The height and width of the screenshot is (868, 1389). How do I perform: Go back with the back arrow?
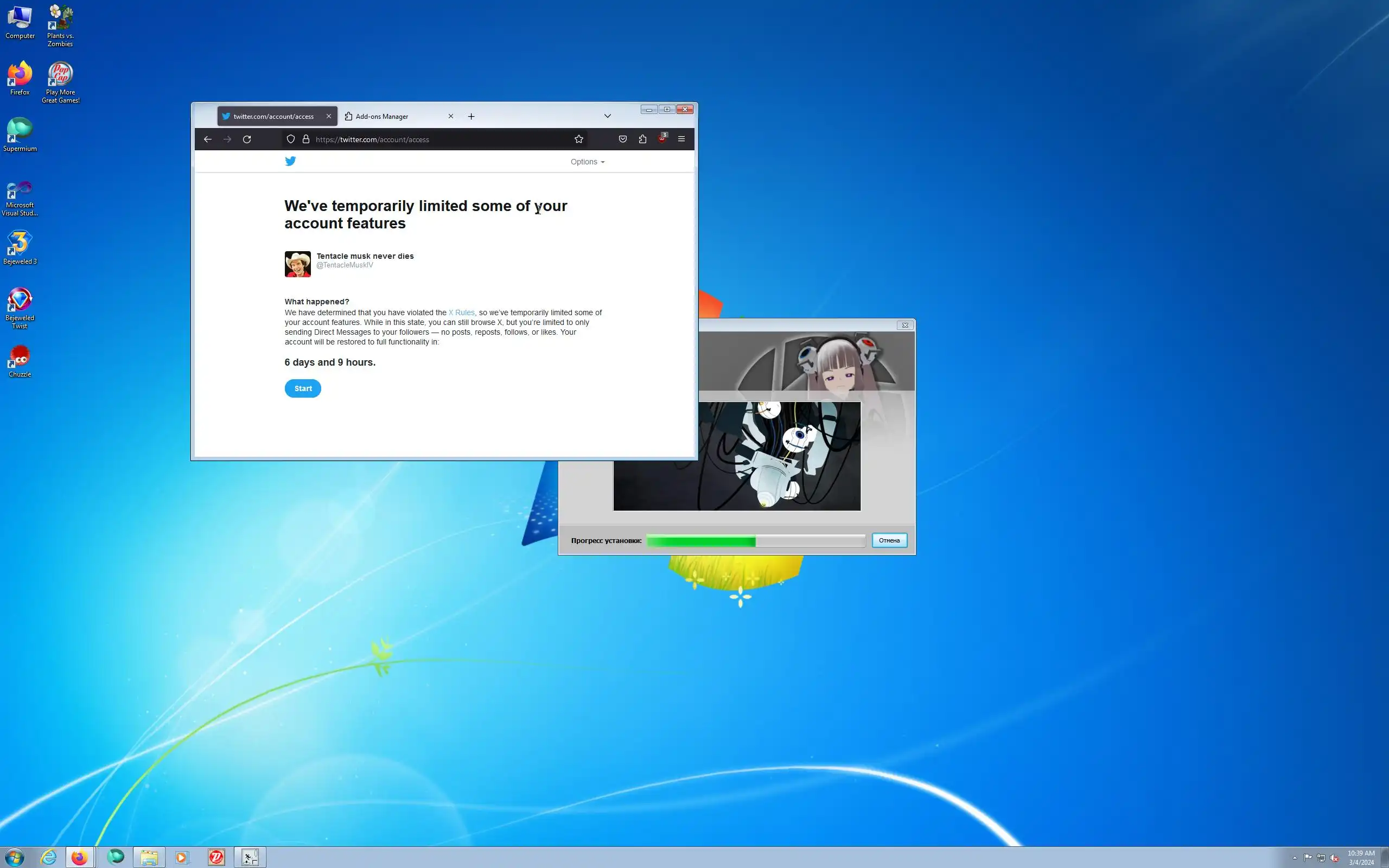[208, 139]
